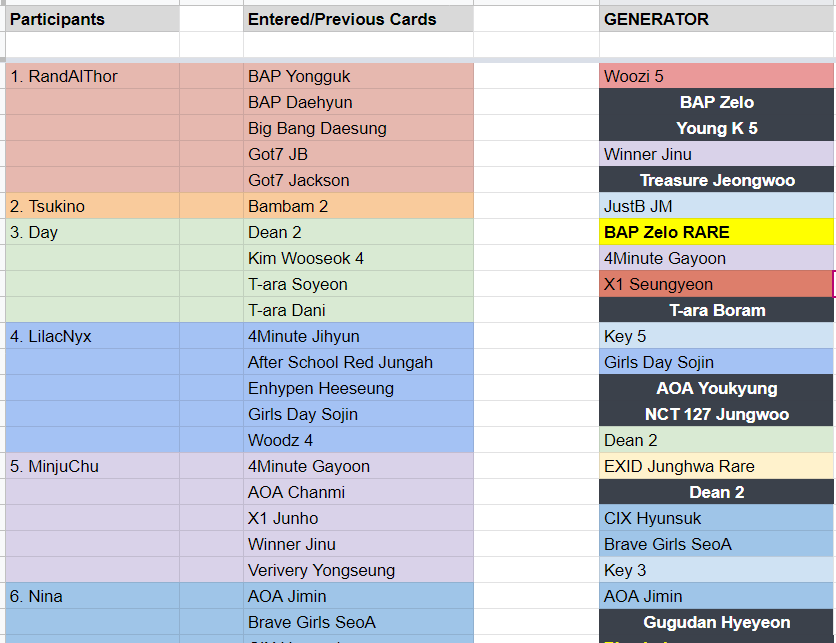Select the '2. Tsukino' participant cell
This screenshot has height=643, width=836.
coord(92,206)
